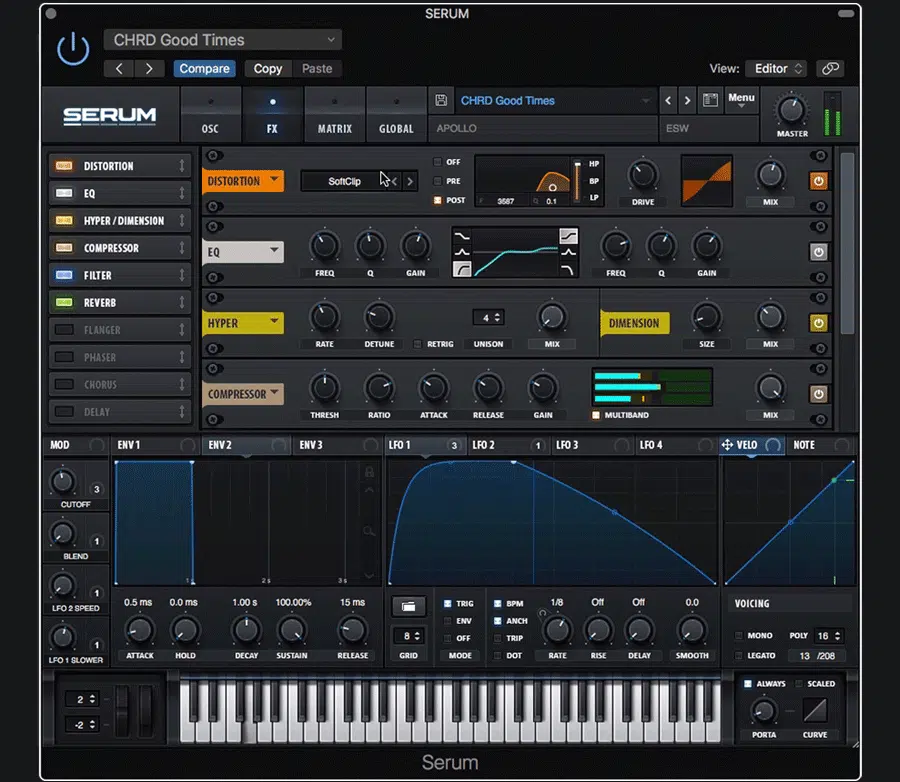This screenshot has width=900, height=782.
Task: Select Compressor in the effects rack
Action: coord(120,248)
